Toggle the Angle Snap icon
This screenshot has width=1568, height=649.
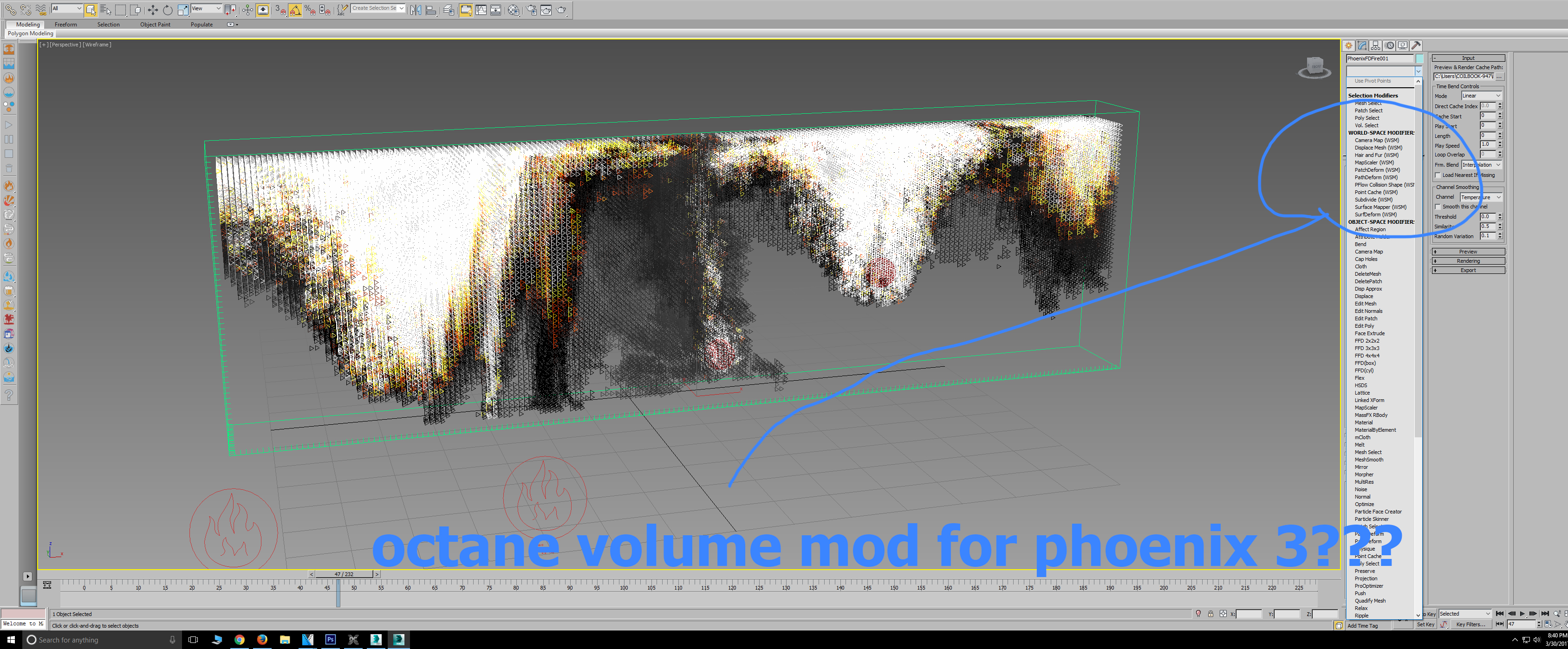(x=295, y=10)
